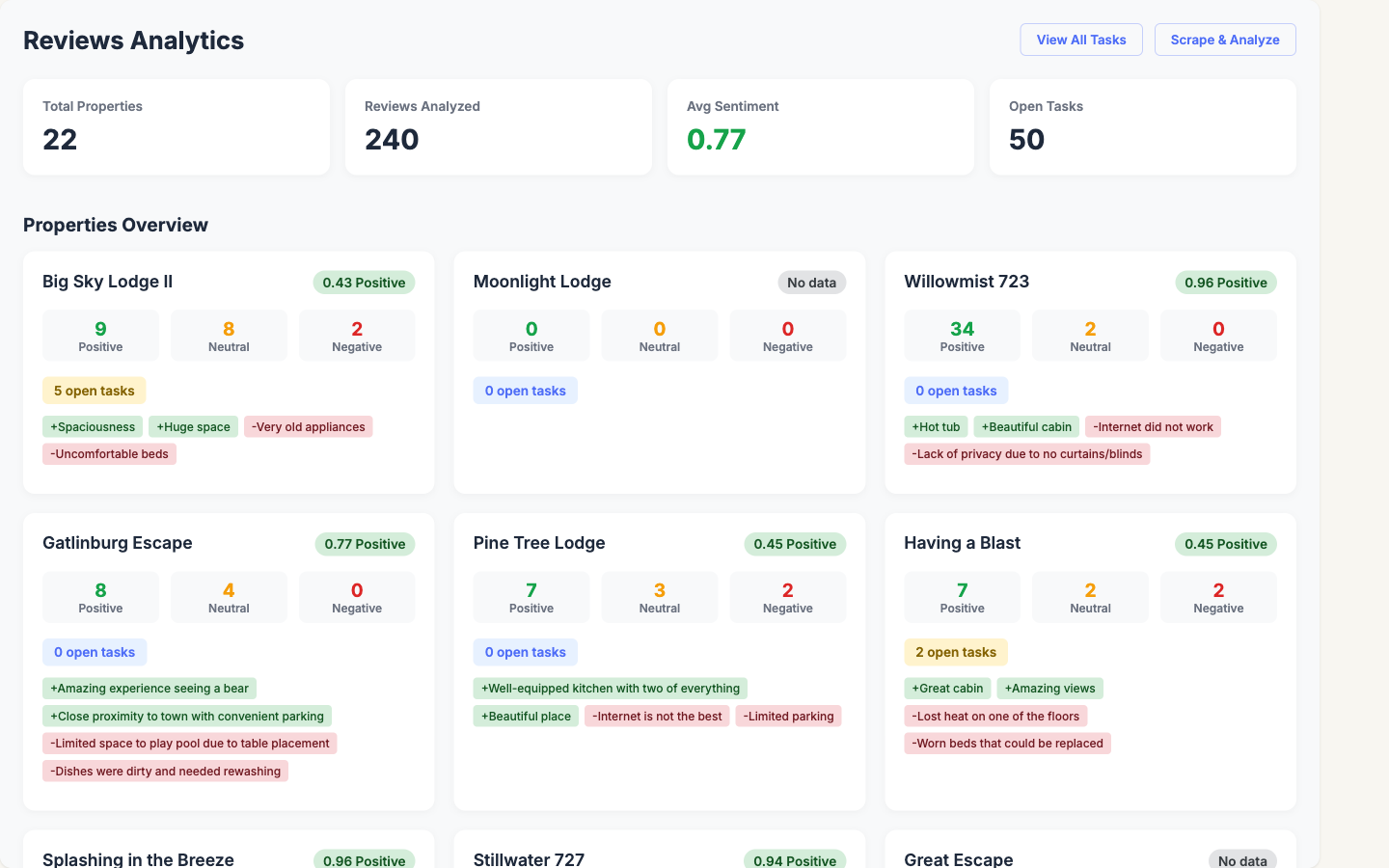1389x868 pixels.
Task: Click Gatlinburg Escape's 4 Neutral count
Action: point(229,597)
